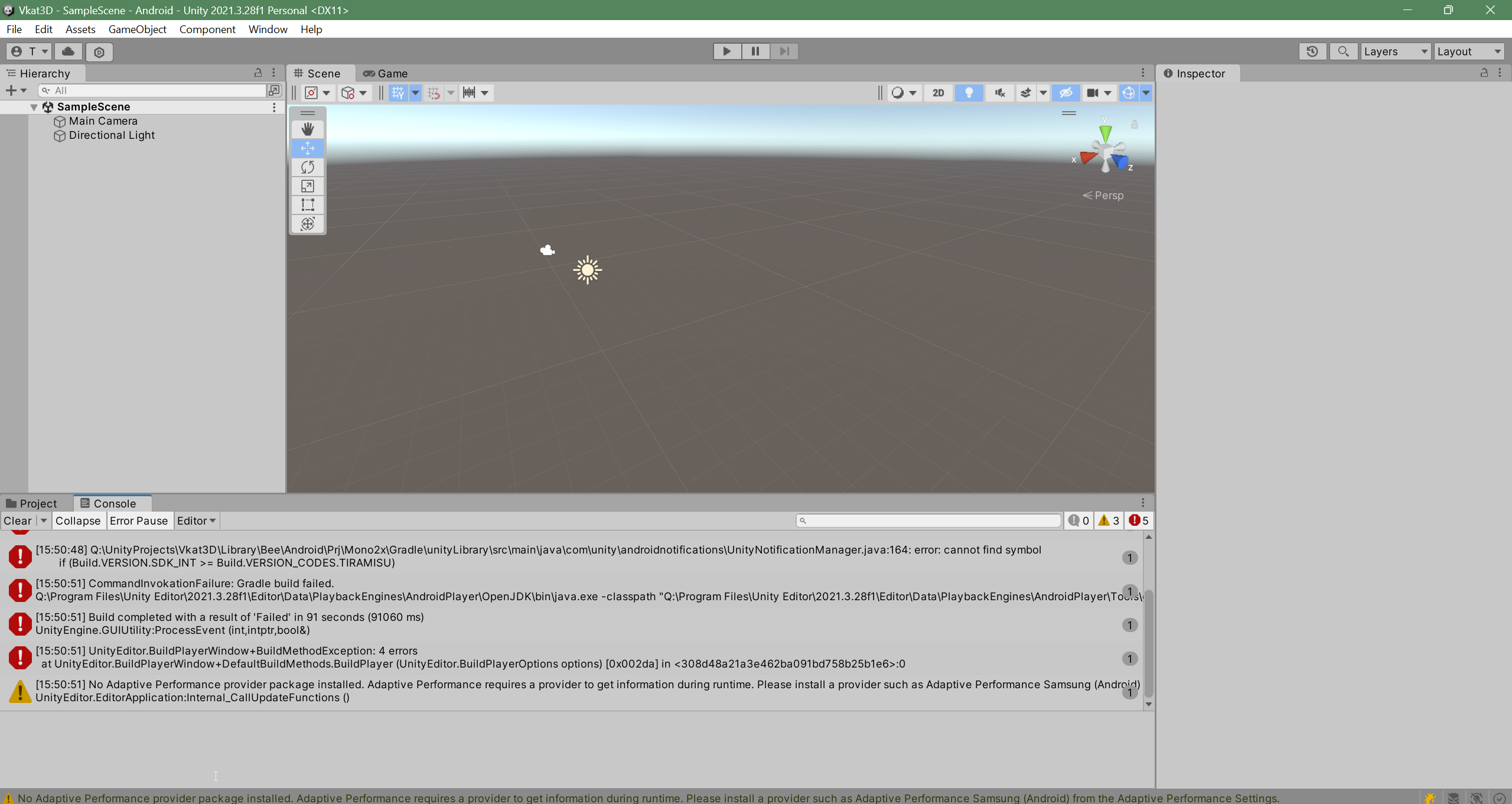The image size is (1512, 804).
Task: Select Main Camera in Hierarchy
Action: [x=103, y=121]
